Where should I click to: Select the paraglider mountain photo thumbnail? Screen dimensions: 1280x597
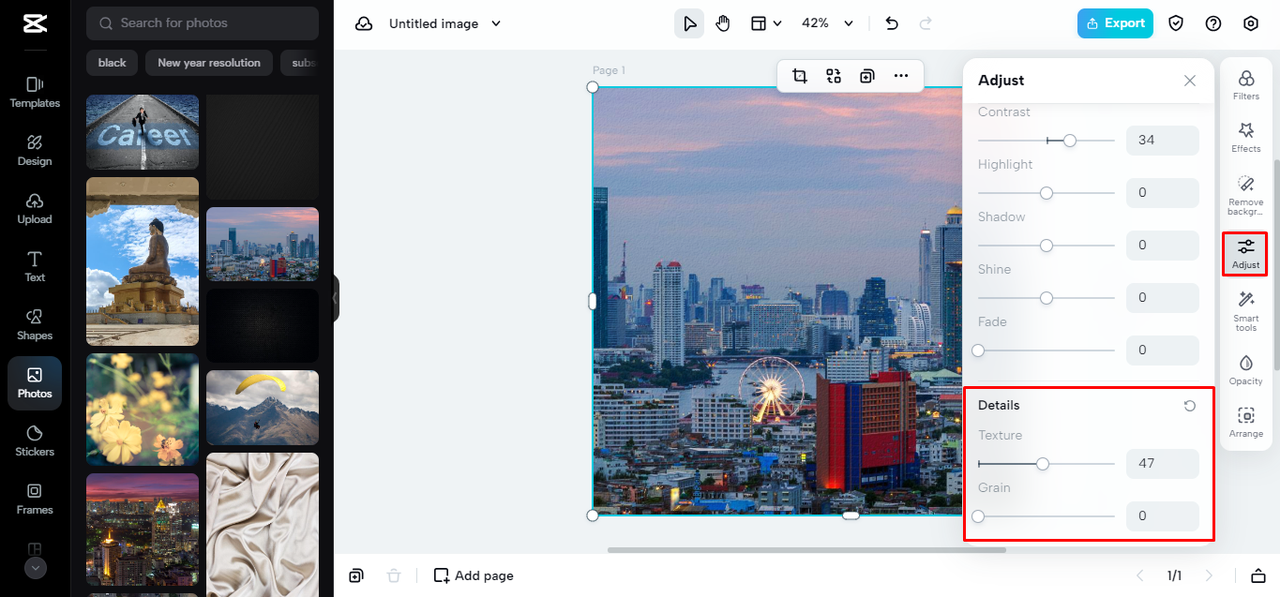[262, 408]
